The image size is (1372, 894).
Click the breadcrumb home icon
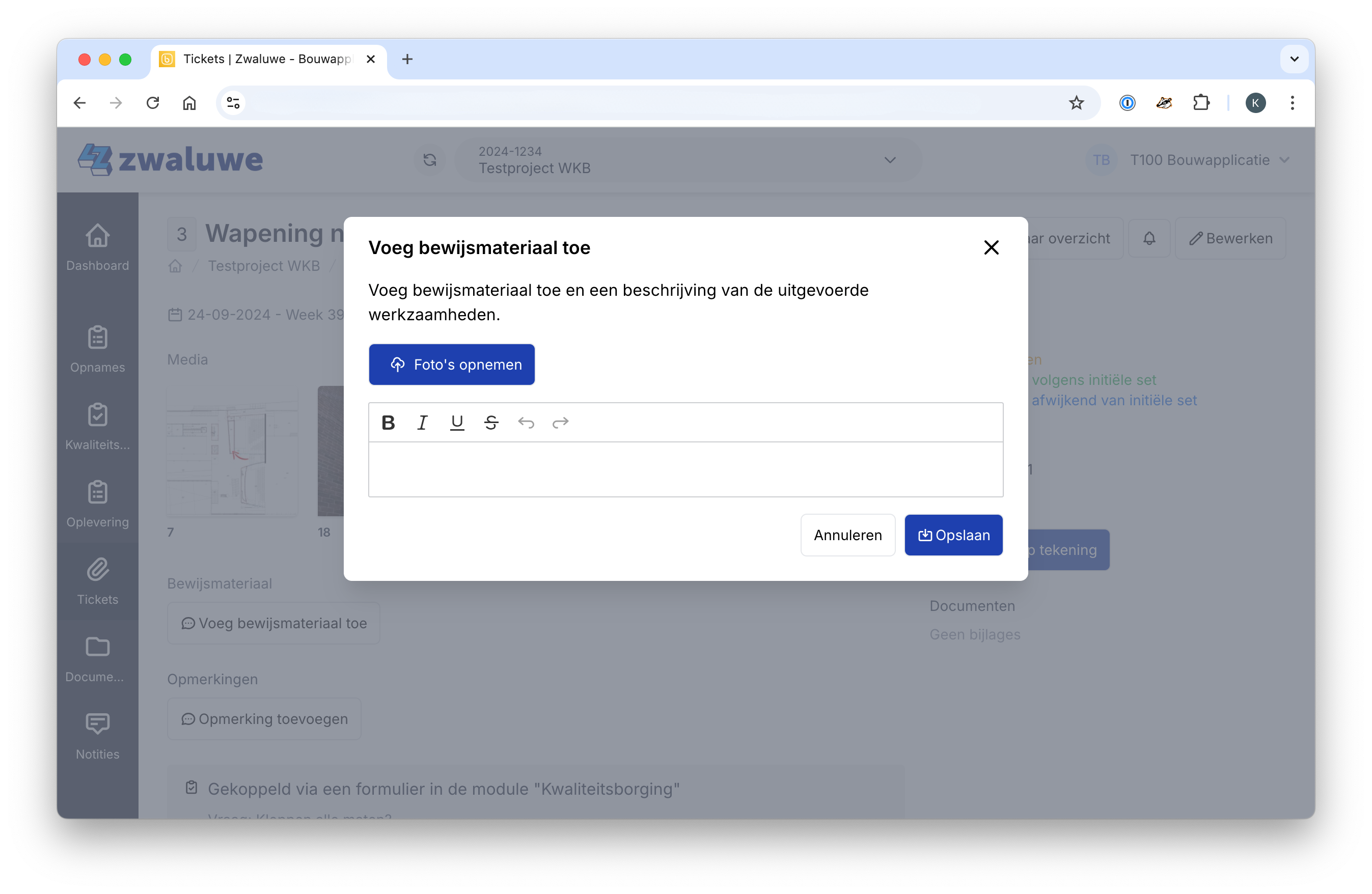(x=175, y=266)
